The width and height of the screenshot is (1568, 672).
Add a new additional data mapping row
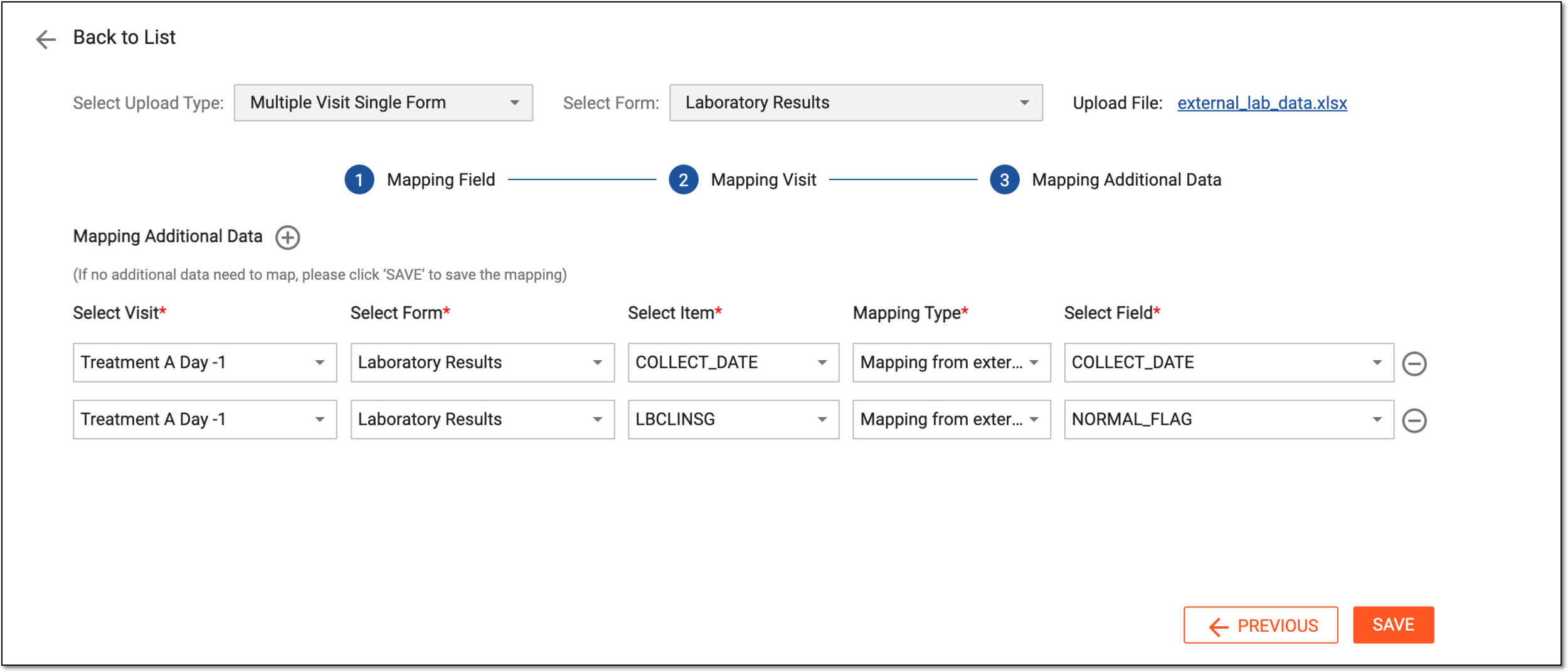coord(288,238)
